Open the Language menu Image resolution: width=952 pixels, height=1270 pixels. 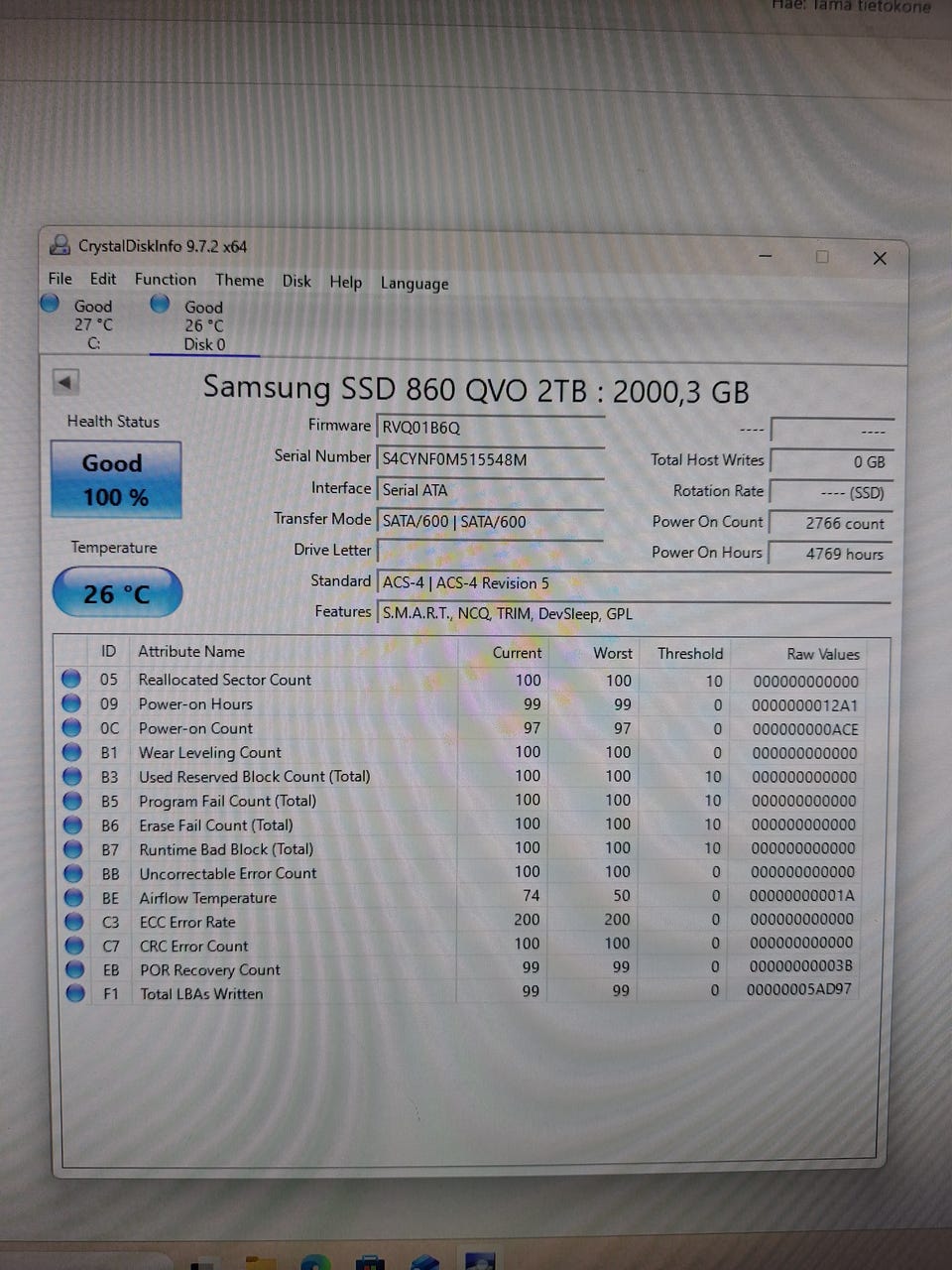(415, 283)
